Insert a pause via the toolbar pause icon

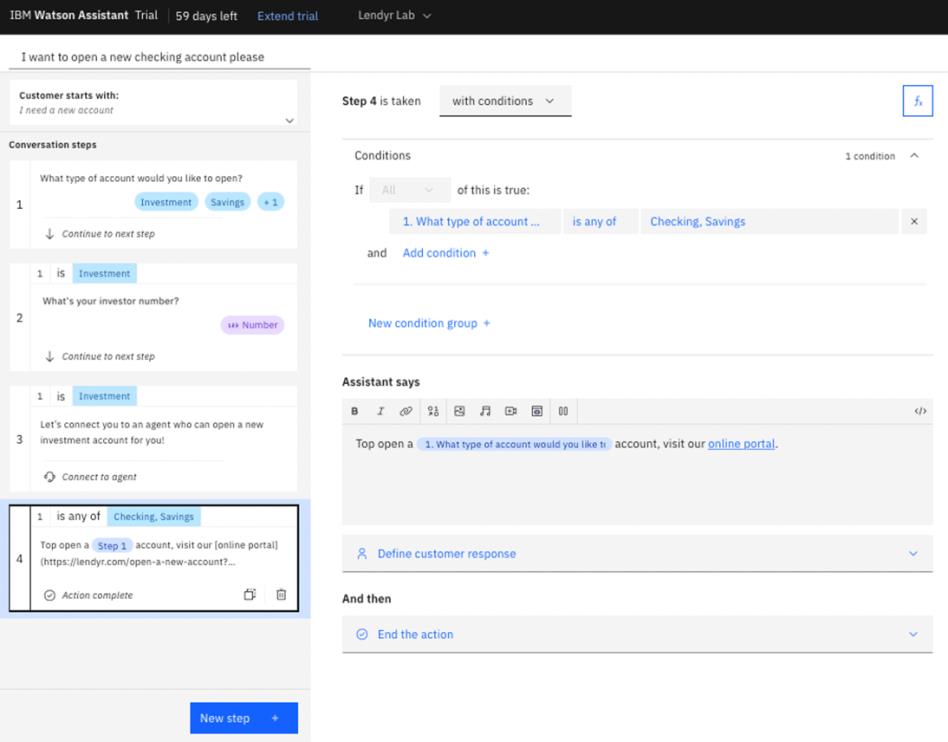(x=563, y=411)
